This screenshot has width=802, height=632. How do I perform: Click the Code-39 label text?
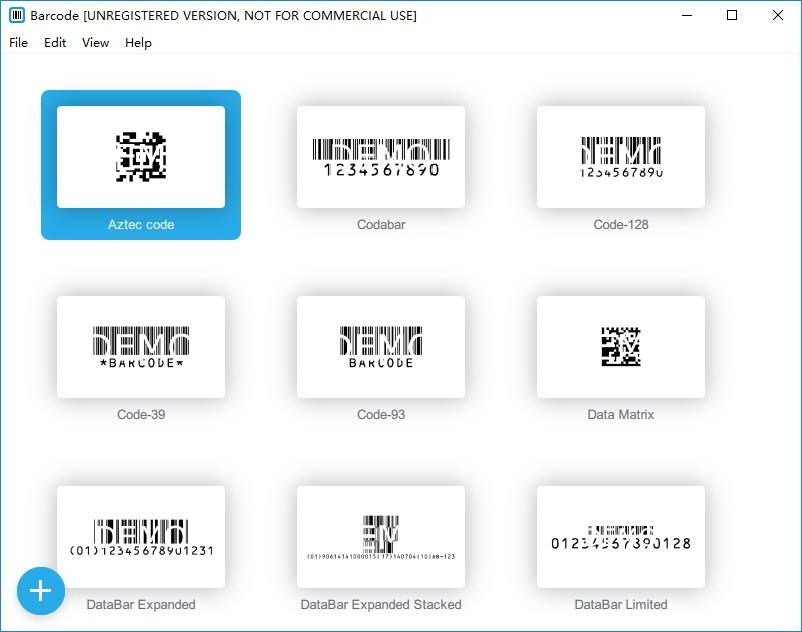(x=141, y=414)
